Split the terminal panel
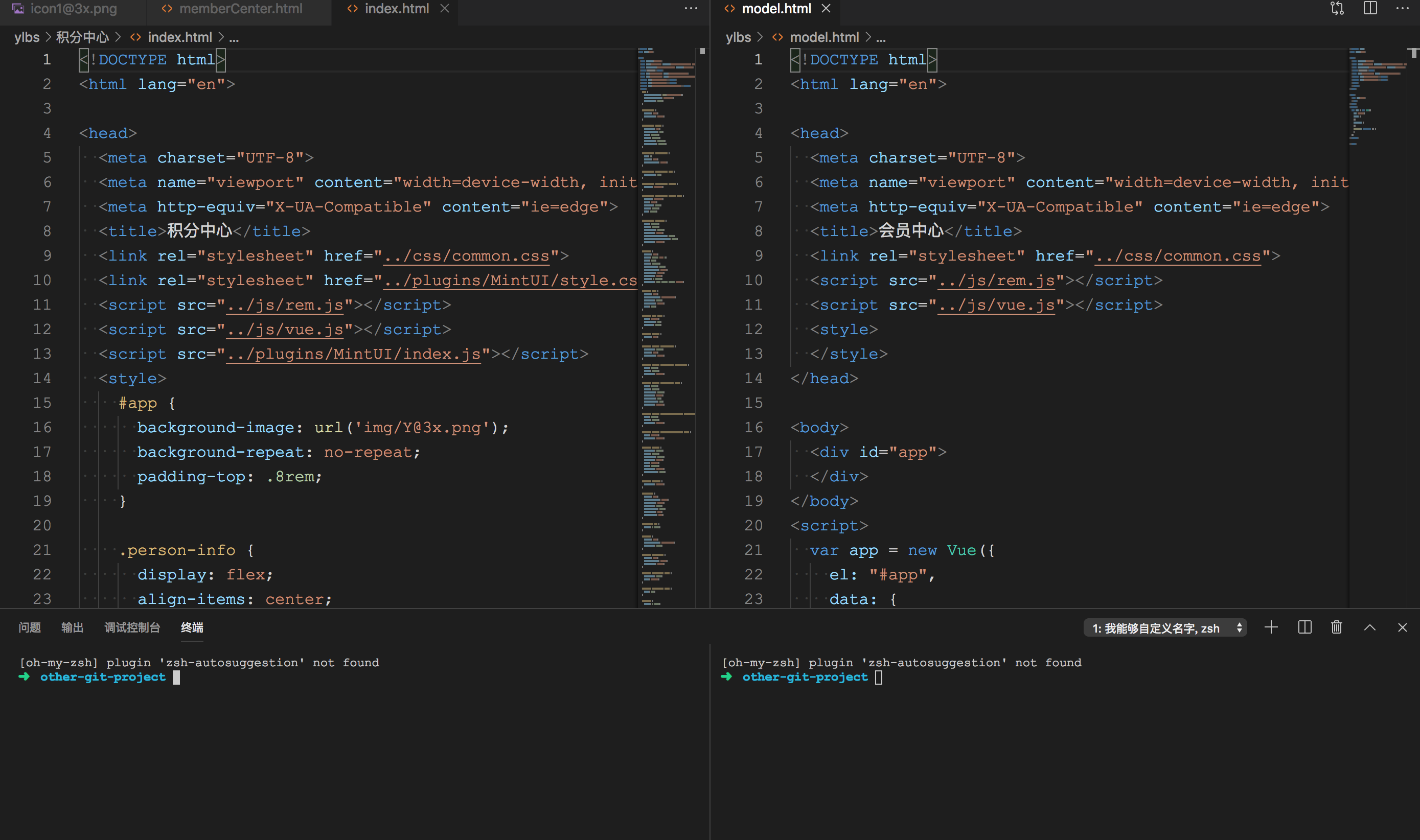 point(1304,627)
